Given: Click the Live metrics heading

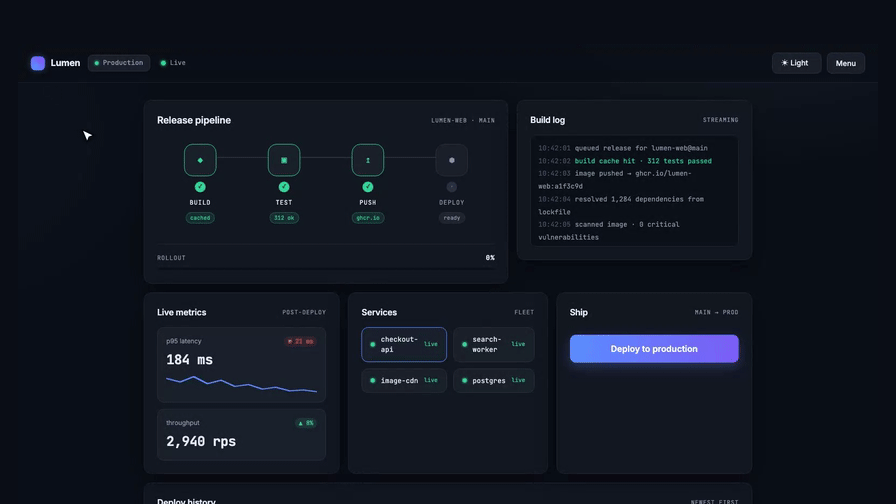Looking at the screenshot, I should tap(182, 313).
